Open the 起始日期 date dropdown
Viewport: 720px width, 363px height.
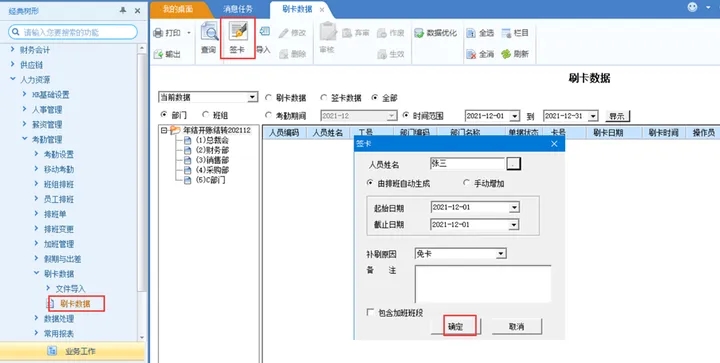(x=514, y=207)
